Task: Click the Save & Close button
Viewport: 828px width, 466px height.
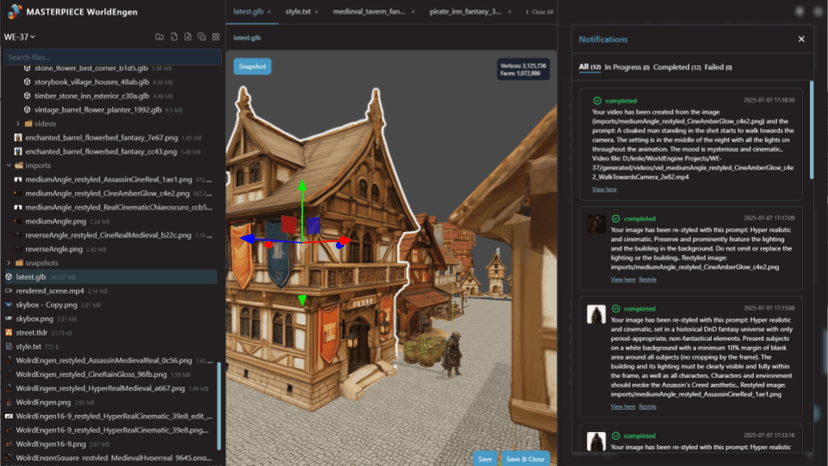Action: tap(527, 458)
